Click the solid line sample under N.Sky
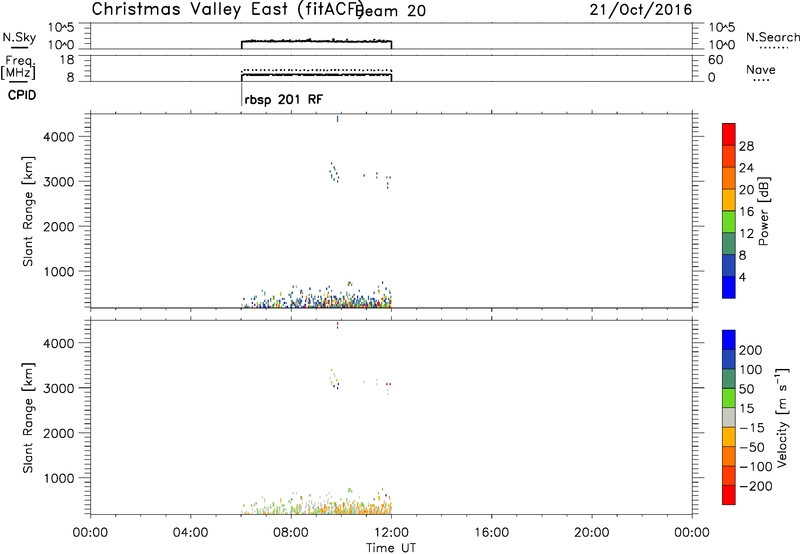800x554 pixels. point(19,47)
